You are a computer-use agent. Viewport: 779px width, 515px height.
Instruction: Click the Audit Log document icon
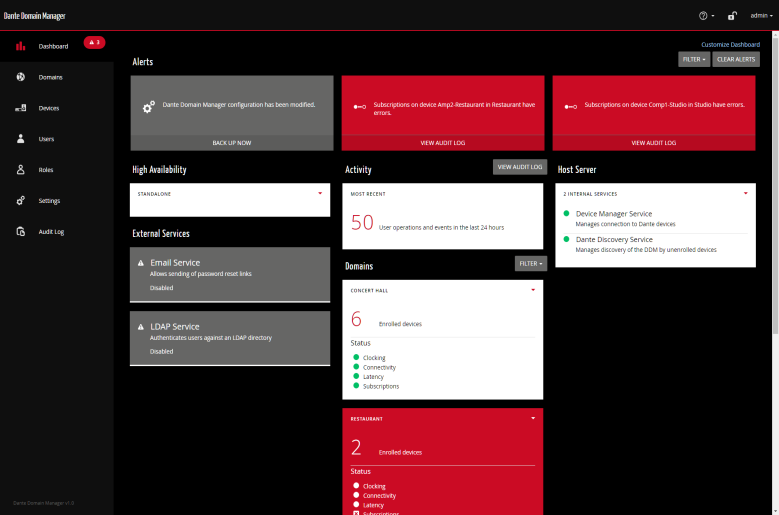click(x=20, y=231)
